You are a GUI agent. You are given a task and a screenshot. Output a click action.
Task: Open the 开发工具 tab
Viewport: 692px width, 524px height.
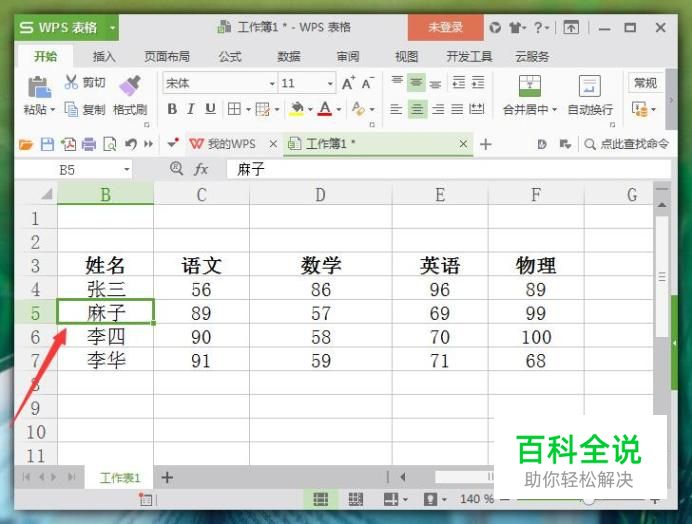tap(469, 57)
